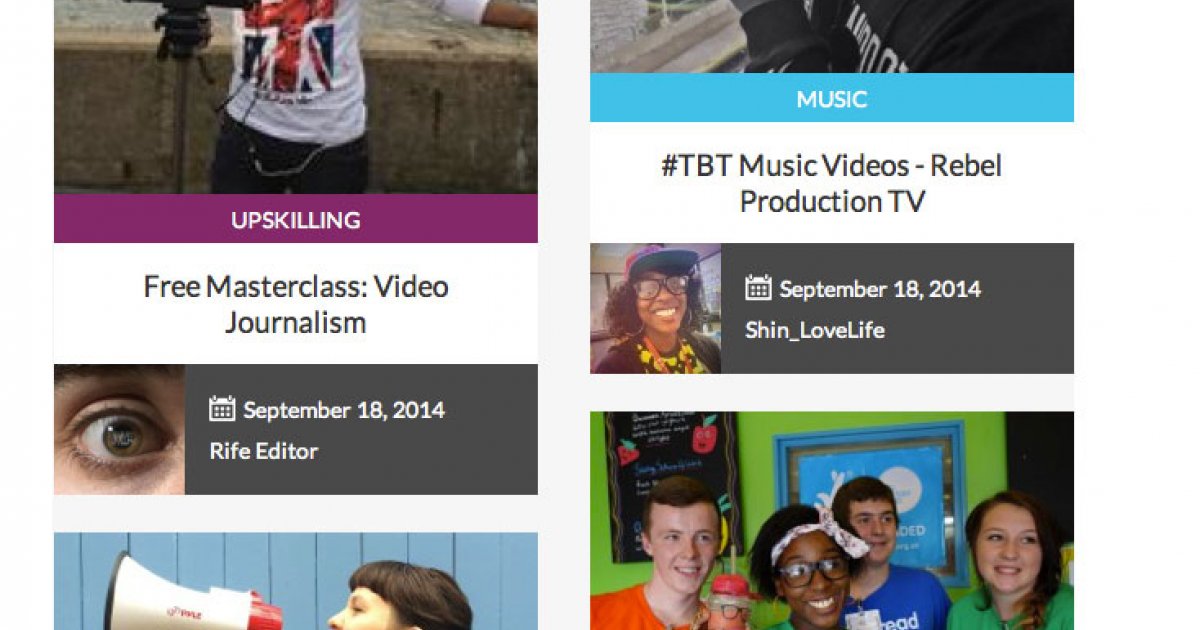Click the calendar icon beside Rife Editor's date

[x=222, y=409]
